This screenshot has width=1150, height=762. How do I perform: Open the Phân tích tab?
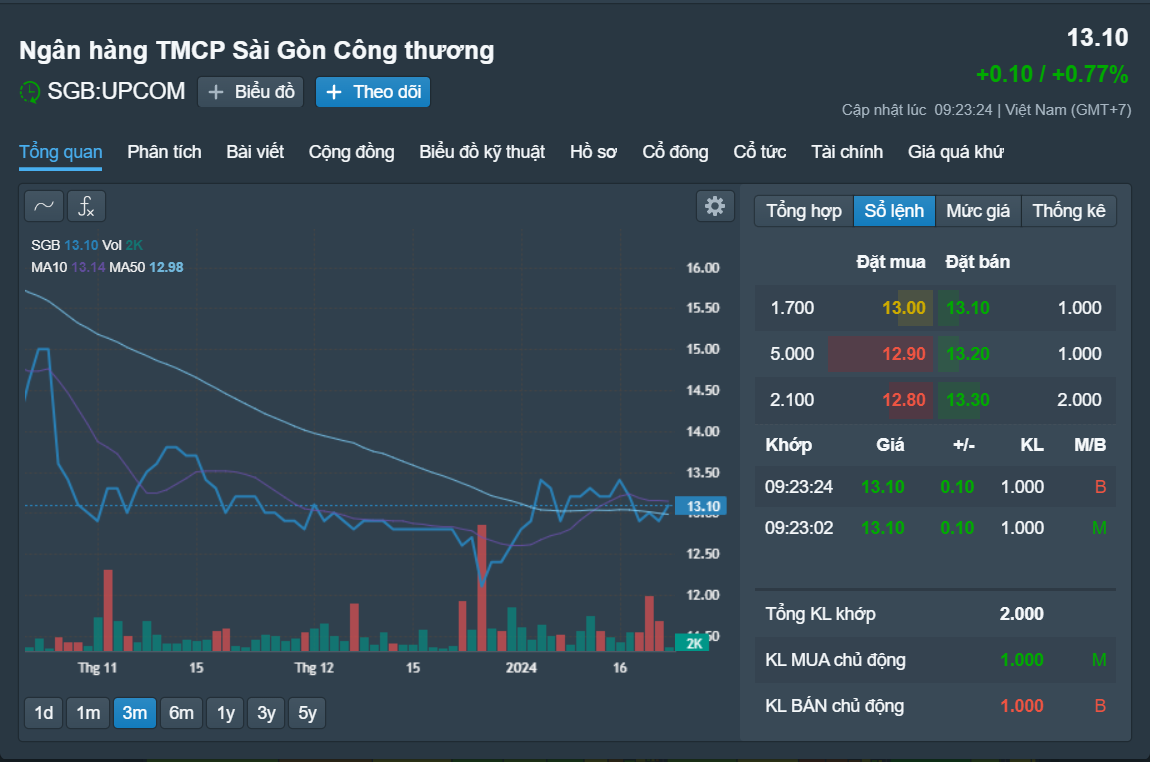(x=164, y=152)
